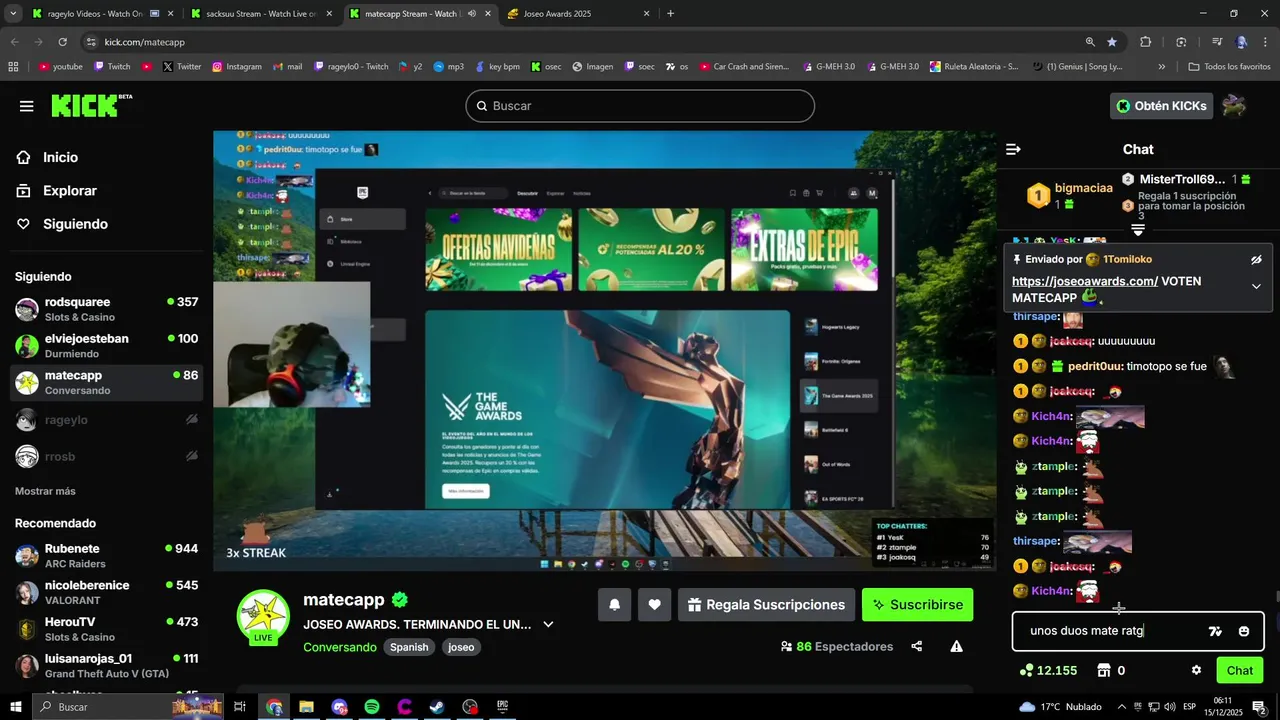Open Twitch bookmark

(112, 67)
